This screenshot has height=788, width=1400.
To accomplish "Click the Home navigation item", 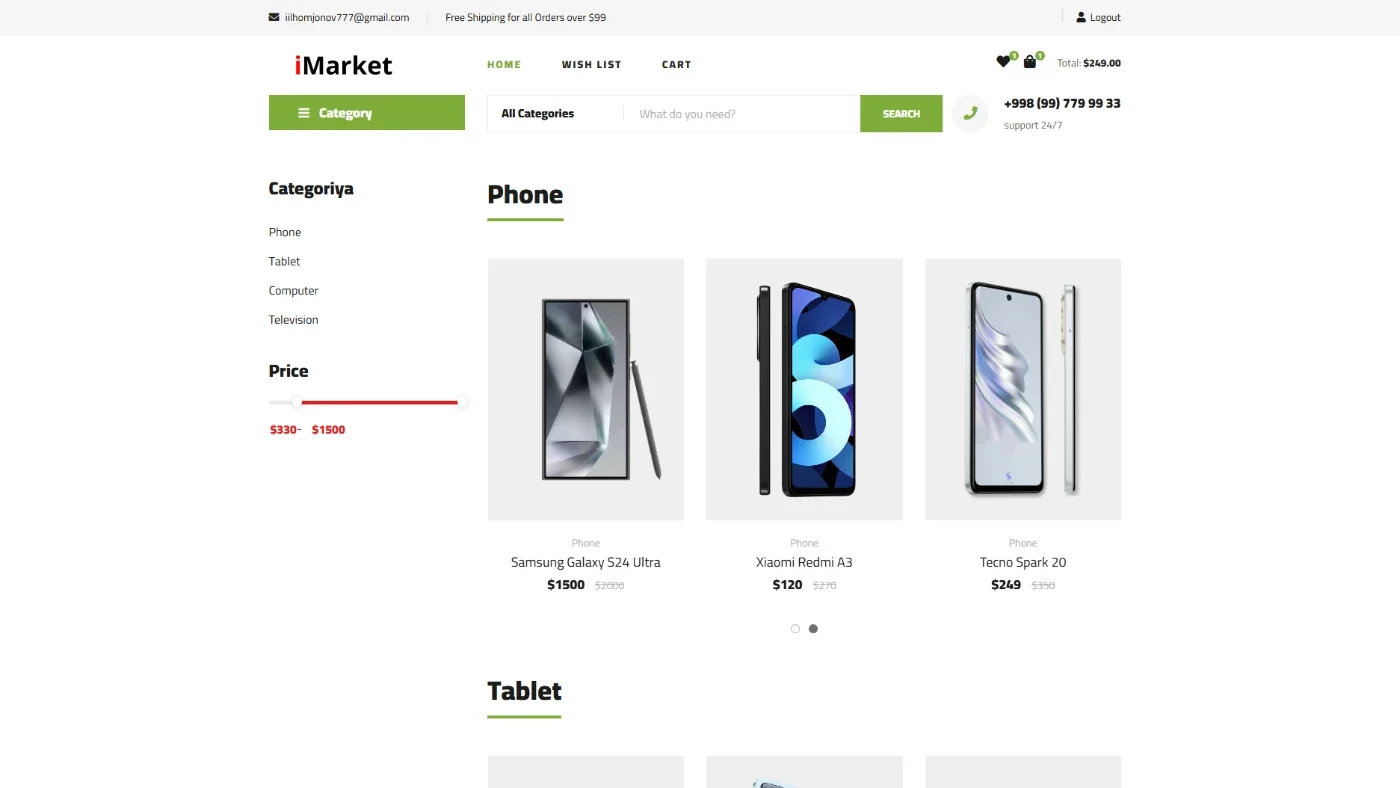I will pyautogui.click(x=504, y=64).
